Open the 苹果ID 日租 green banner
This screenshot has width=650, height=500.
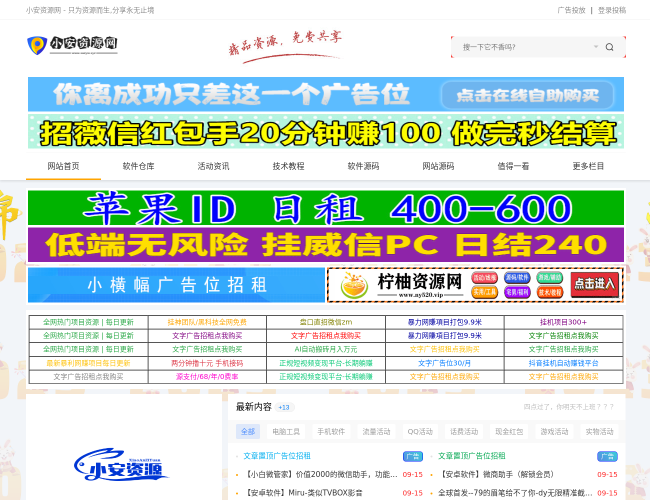click(326, 208)
